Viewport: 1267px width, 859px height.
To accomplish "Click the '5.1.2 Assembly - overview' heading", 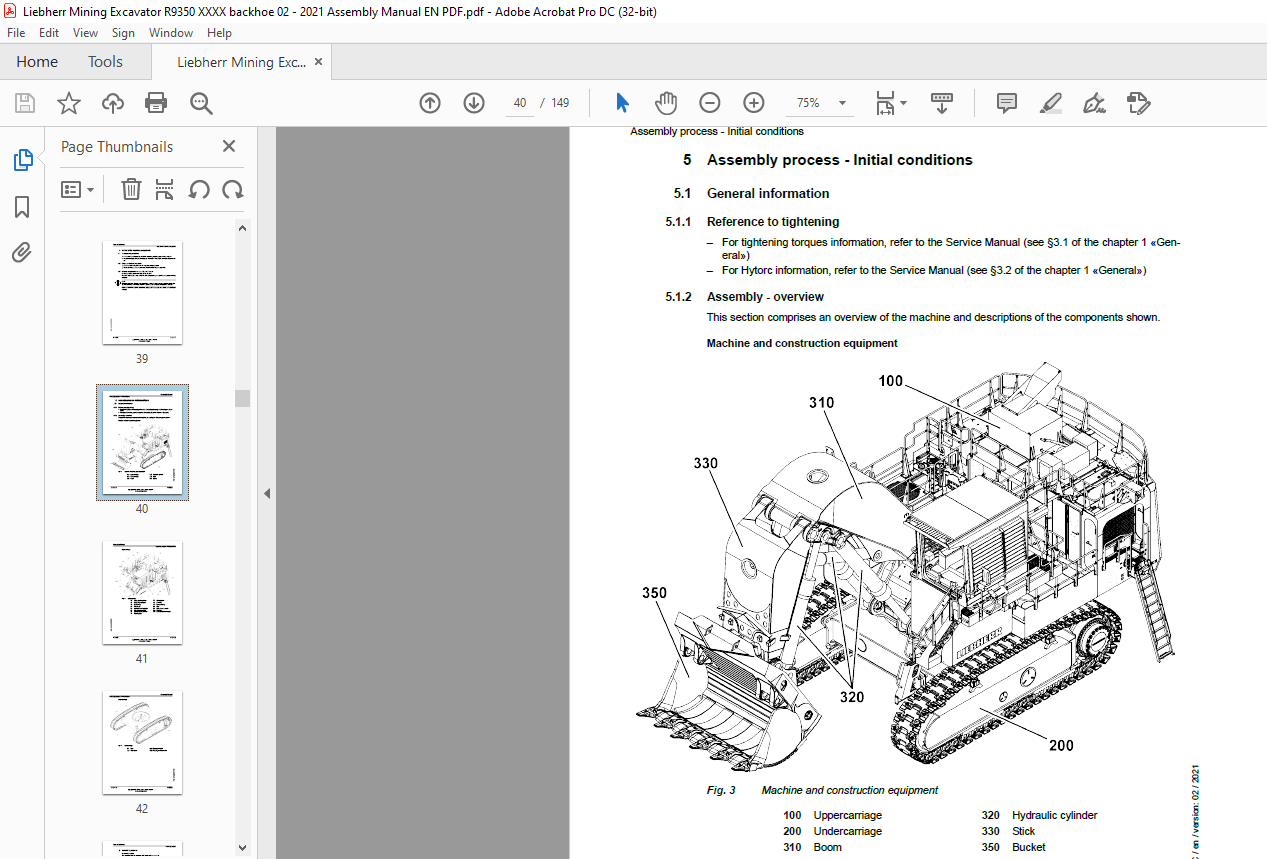I will (744, 297).
